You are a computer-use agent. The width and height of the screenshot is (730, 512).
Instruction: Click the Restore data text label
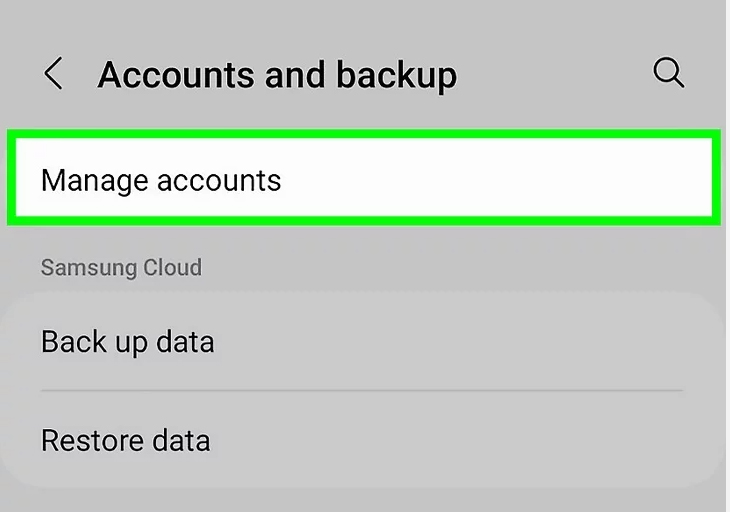point(126,440)
